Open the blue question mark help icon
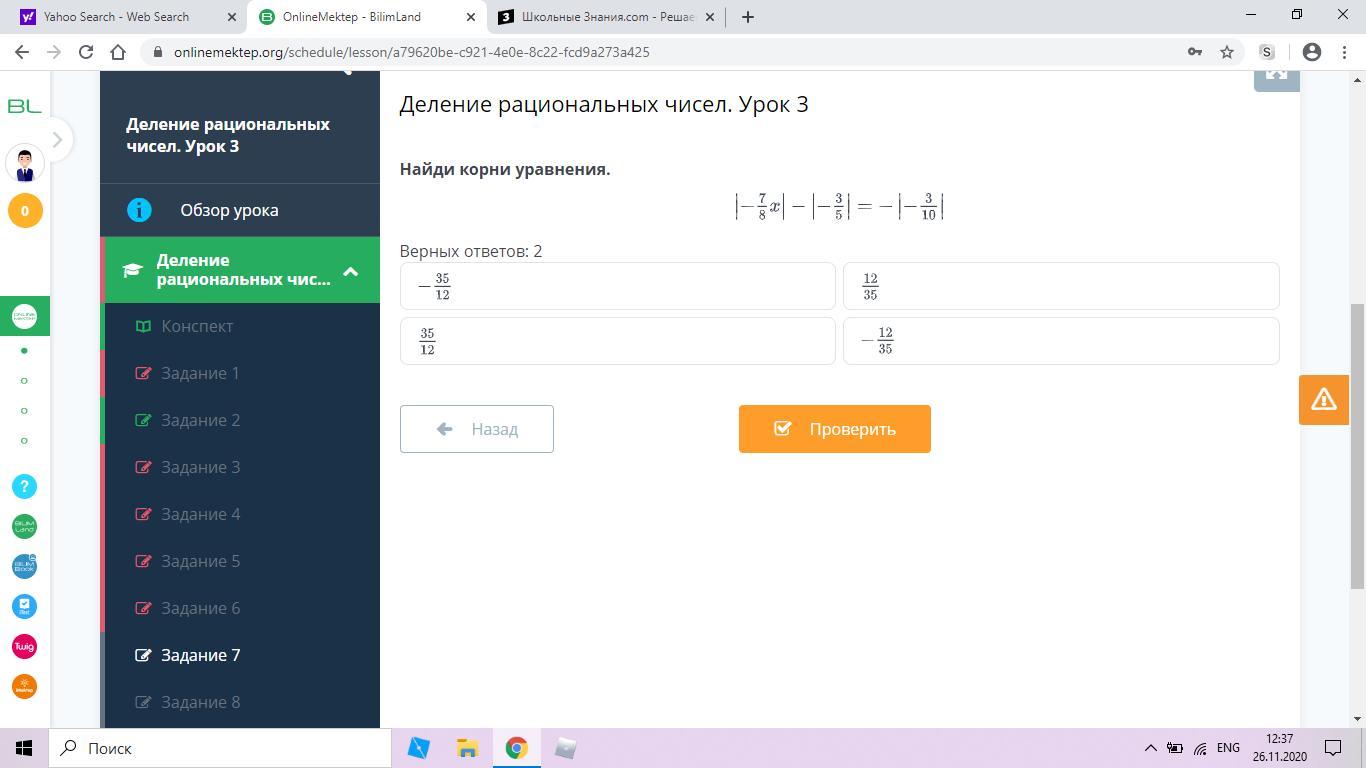 [24, 486]
